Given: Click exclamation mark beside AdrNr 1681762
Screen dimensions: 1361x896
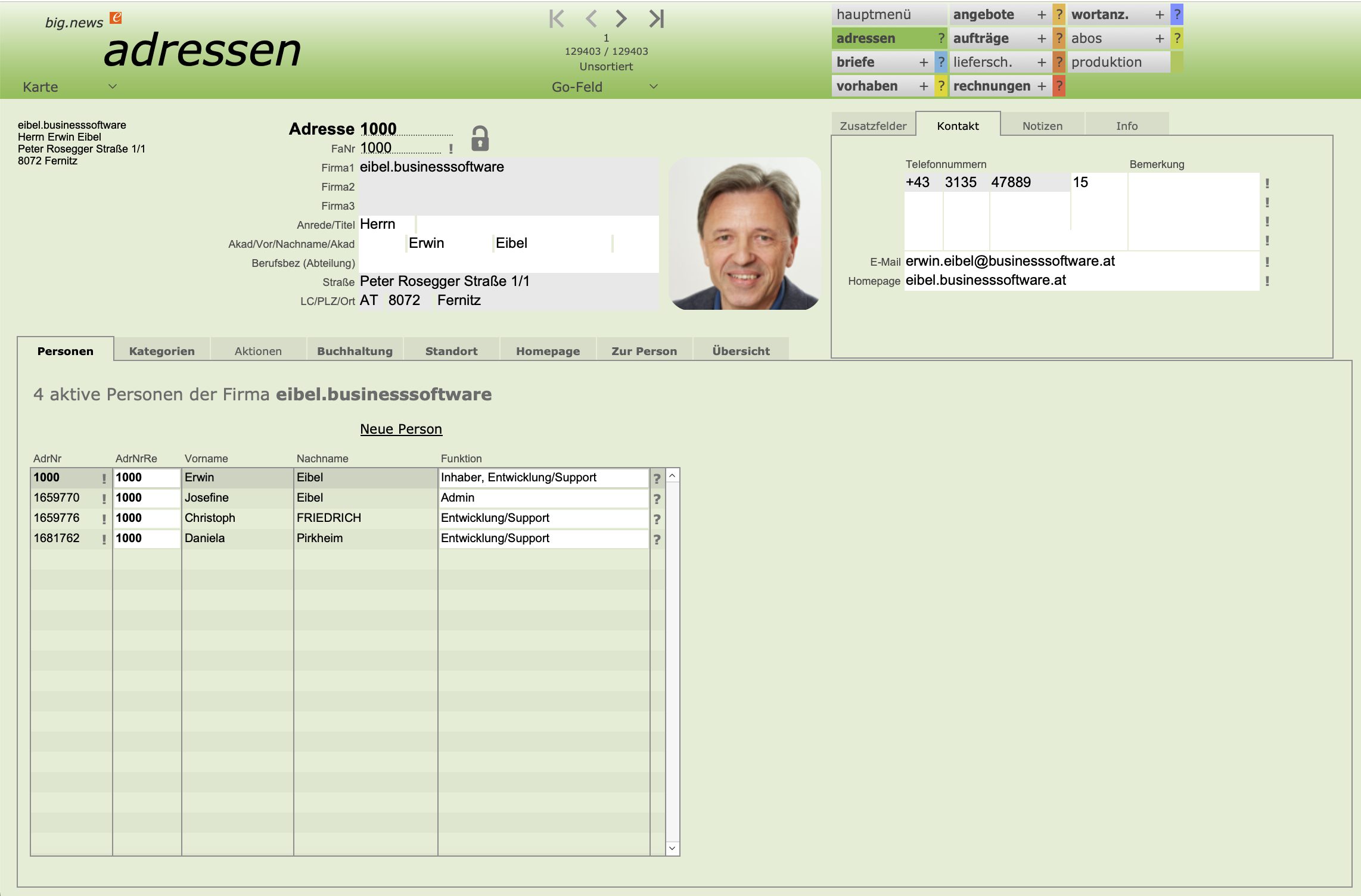Looking at the screenshot, I should [104, 539].
